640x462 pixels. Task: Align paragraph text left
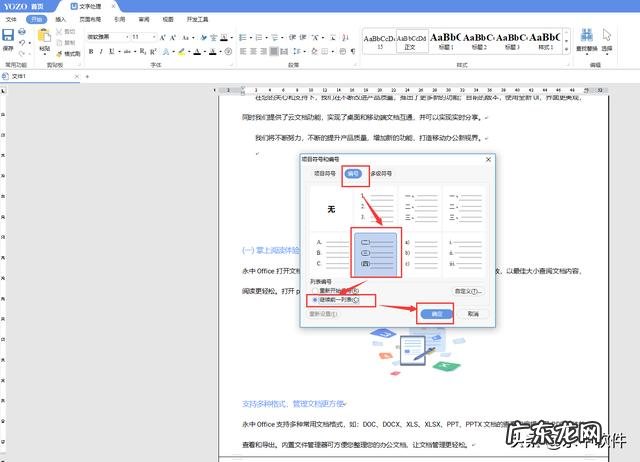tap(243, 51)
